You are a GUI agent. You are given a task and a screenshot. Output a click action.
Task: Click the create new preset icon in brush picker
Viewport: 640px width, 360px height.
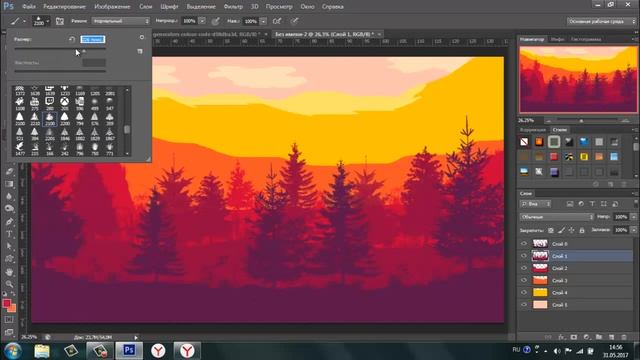pyautogui.click(x=140, y=51)
